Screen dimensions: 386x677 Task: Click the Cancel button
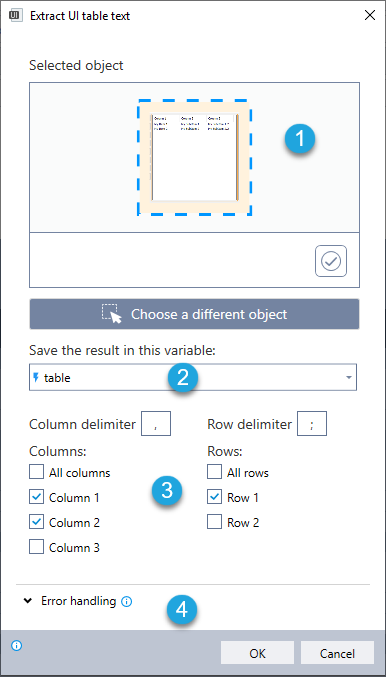337,653
